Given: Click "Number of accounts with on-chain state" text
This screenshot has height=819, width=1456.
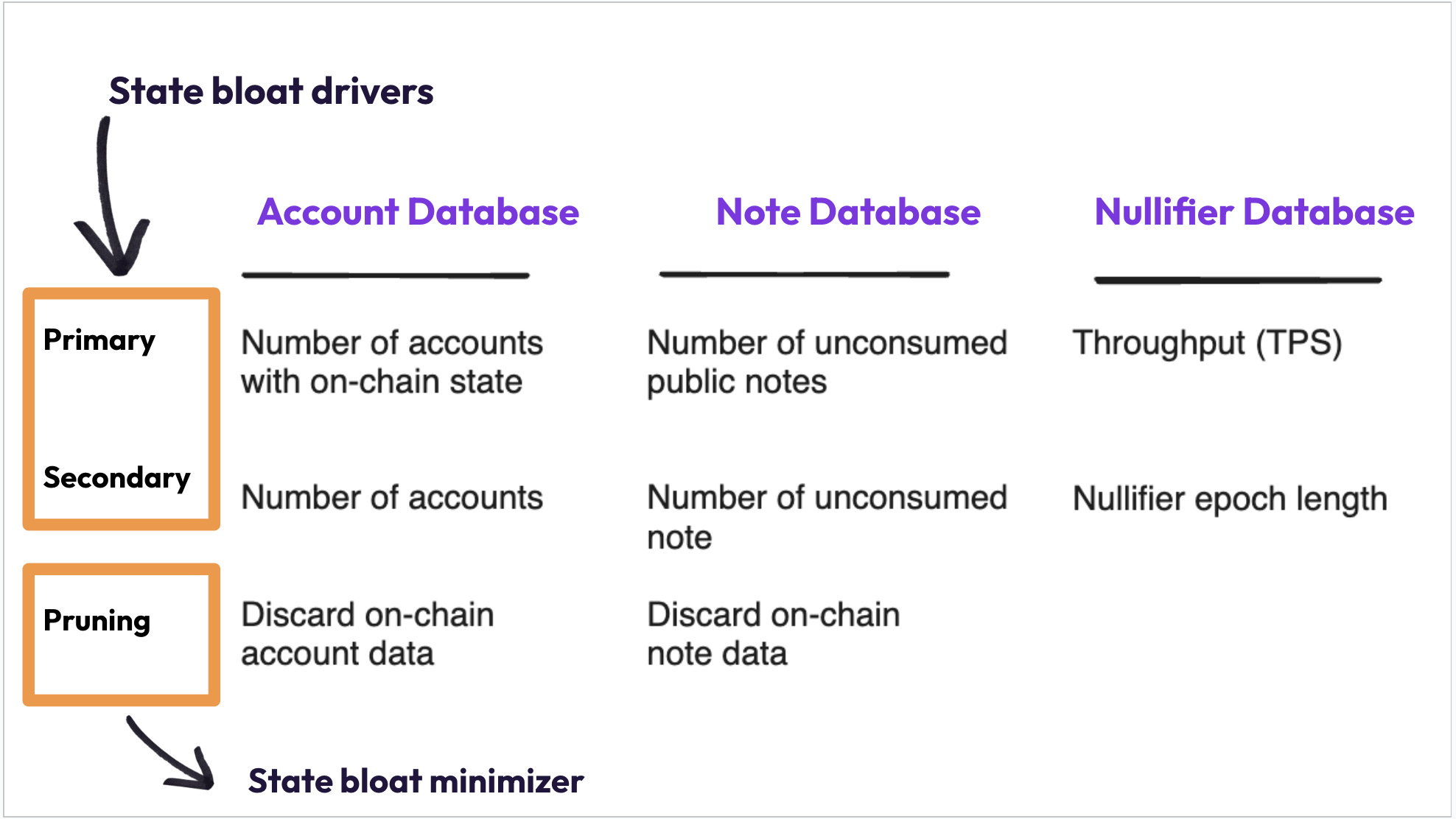Looking at the screenshot, I should pyautogui.click(x=391, y=362).
